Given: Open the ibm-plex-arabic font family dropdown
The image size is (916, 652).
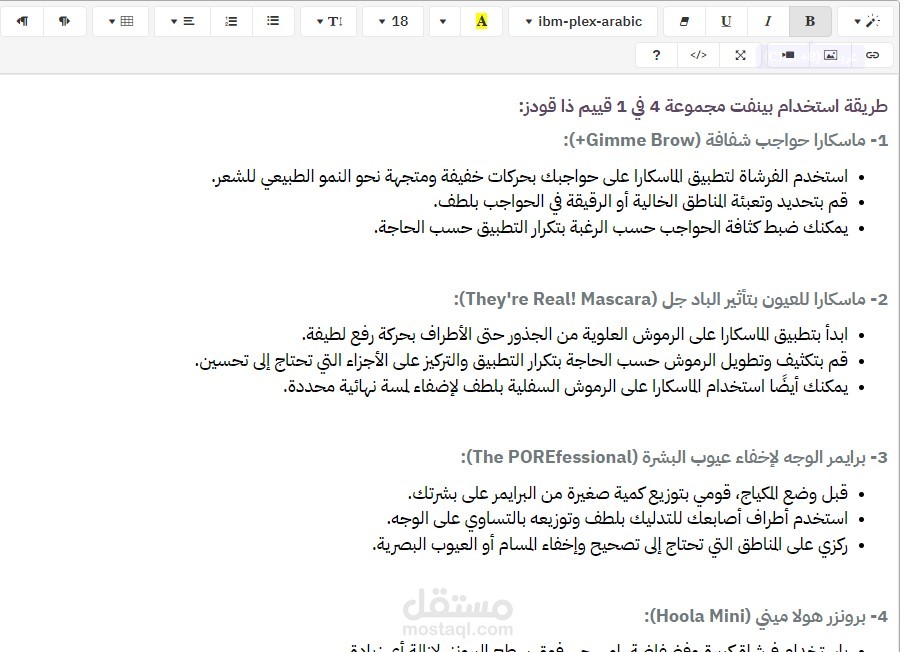Looking at the screenshot, I should click(x=583, y=21).
